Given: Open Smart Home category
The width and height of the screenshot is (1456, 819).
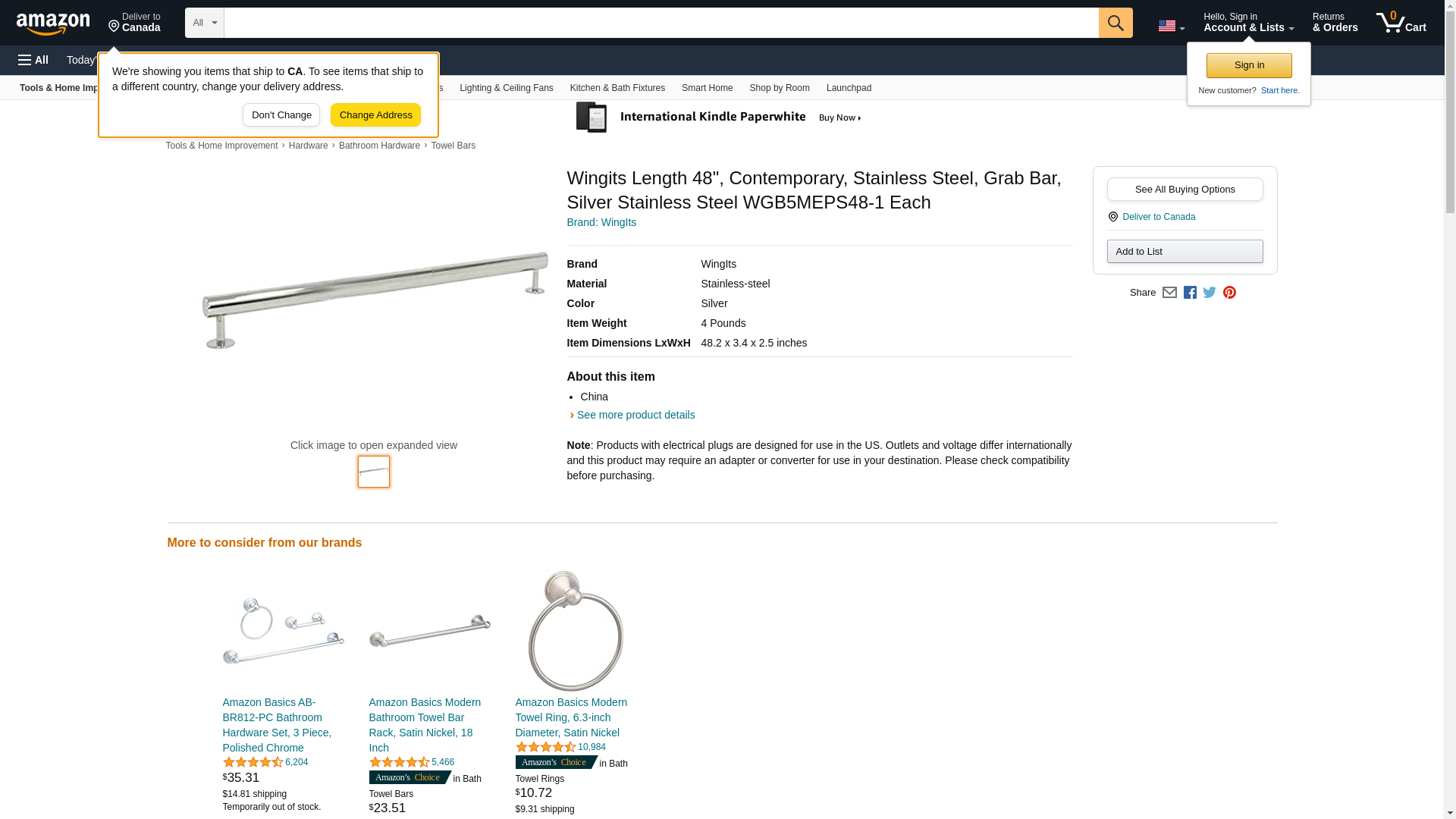Looking at the screenshot, I should click(x=707, y=88).
